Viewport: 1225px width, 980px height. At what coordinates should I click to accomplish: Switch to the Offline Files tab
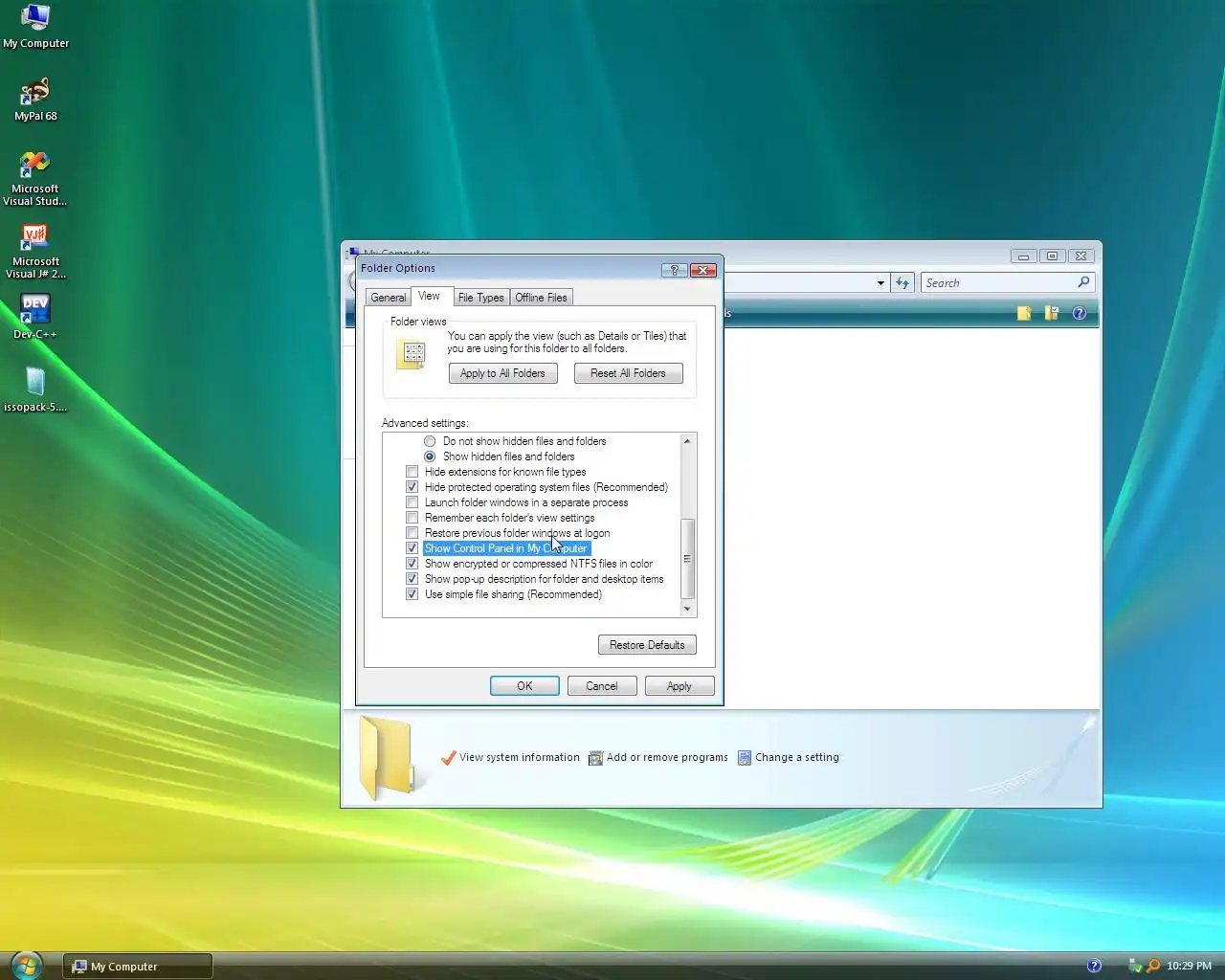(x=541, y=298)
